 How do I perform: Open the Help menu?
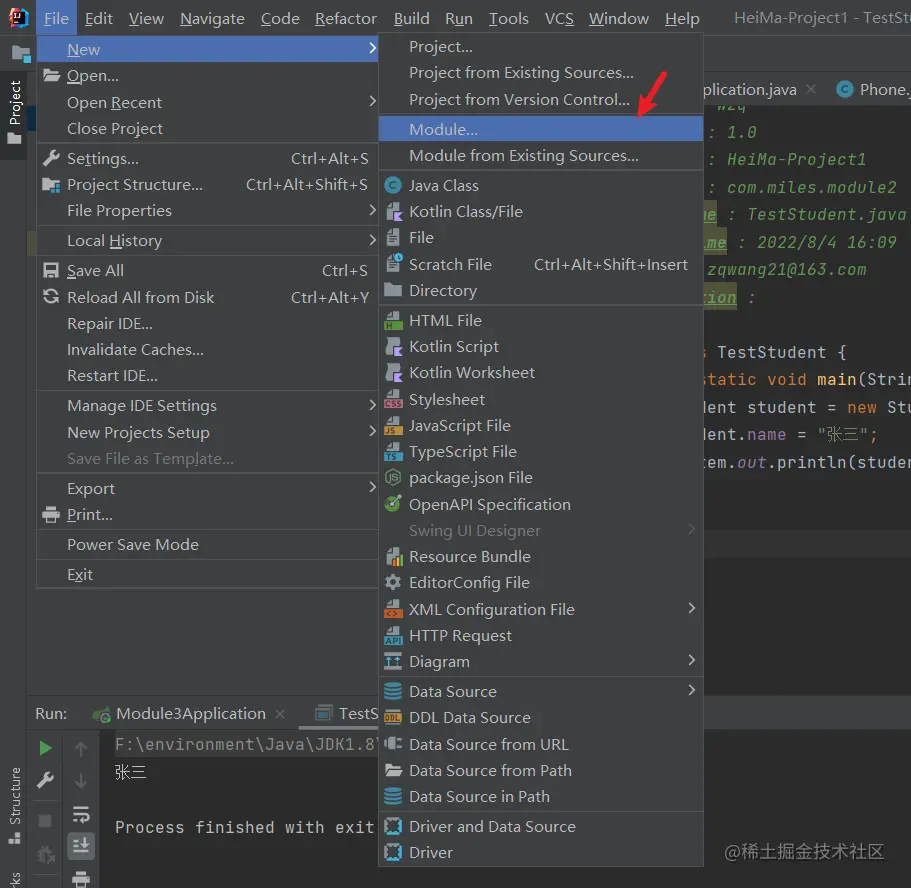682,19
